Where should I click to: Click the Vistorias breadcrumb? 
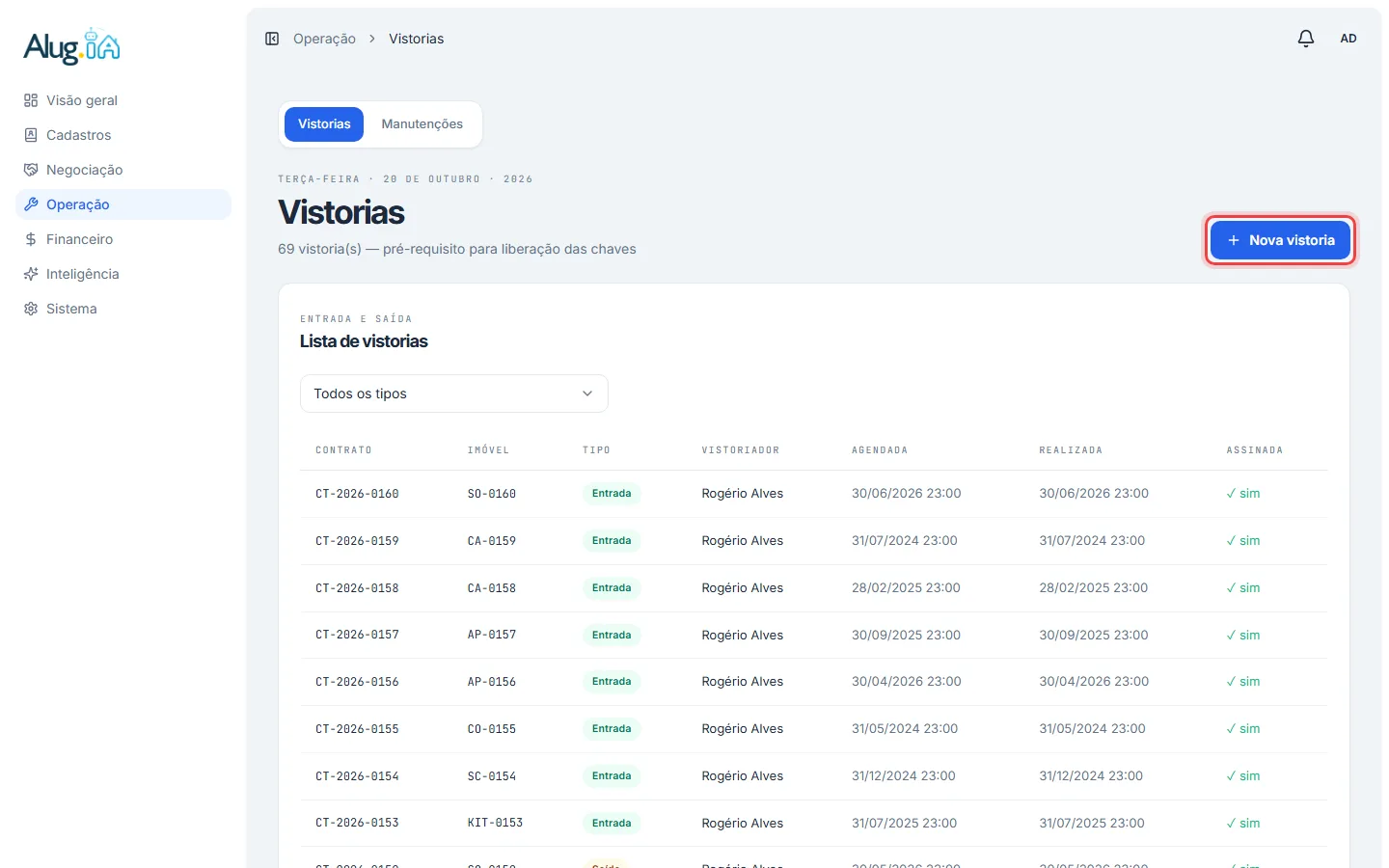(417, 39)
